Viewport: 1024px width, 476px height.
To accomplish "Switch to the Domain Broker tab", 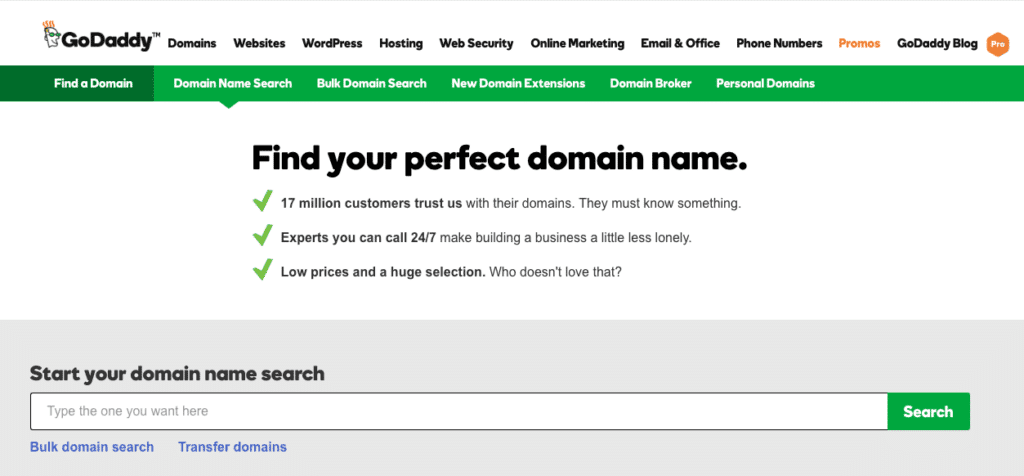I will [x=650, y=84].
